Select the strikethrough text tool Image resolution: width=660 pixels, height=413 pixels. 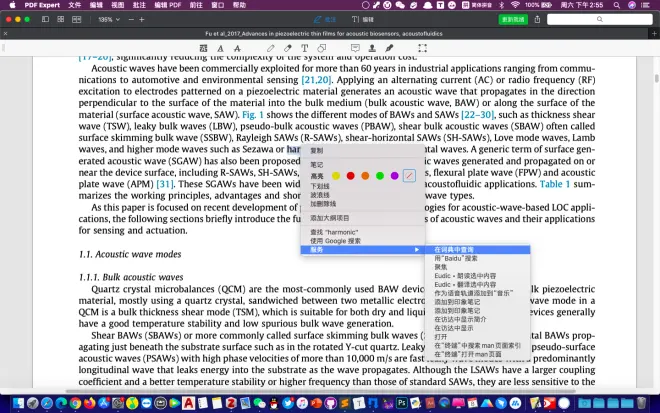(237, 48)
